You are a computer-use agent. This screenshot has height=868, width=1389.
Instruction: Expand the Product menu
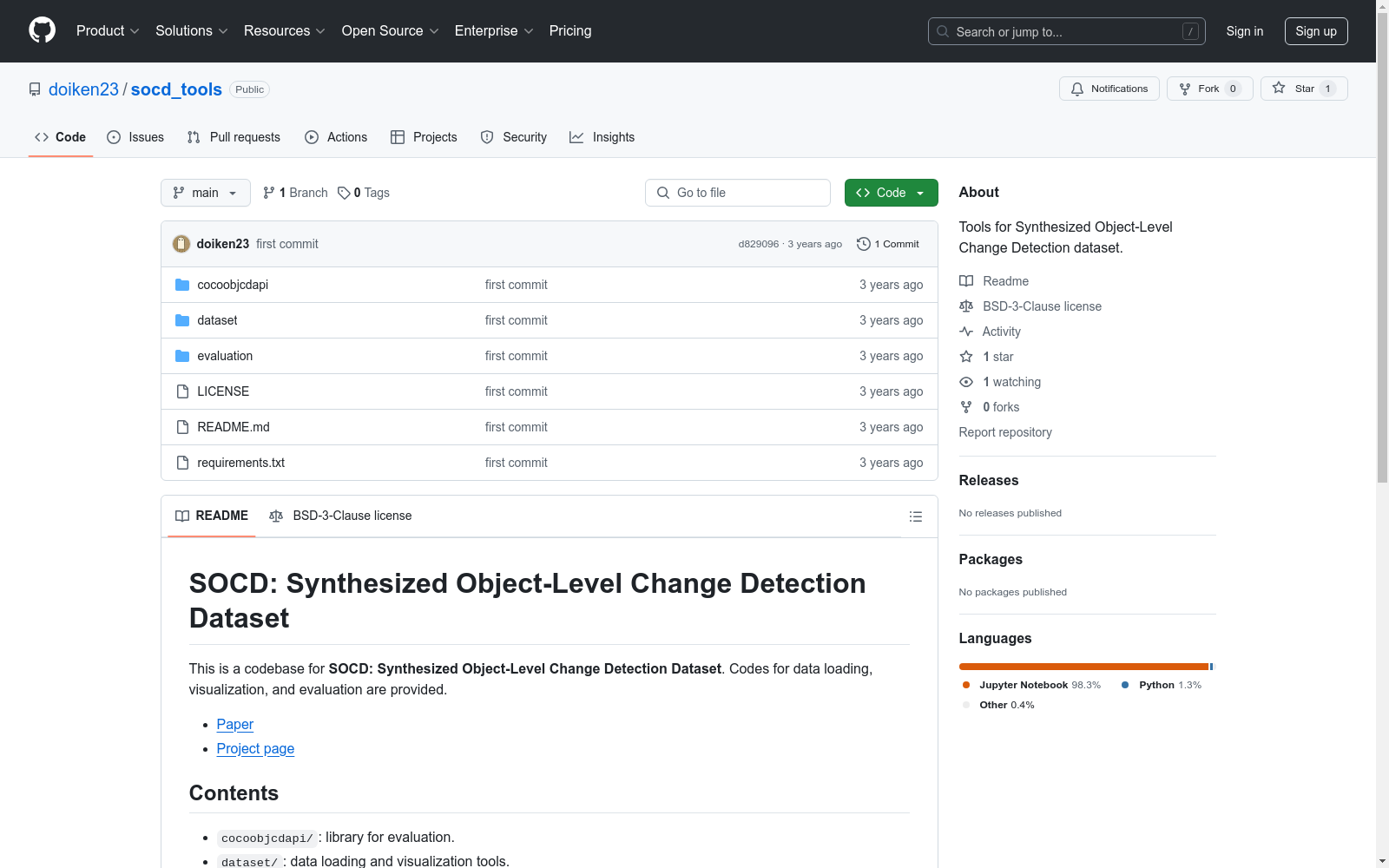point(108,30)
